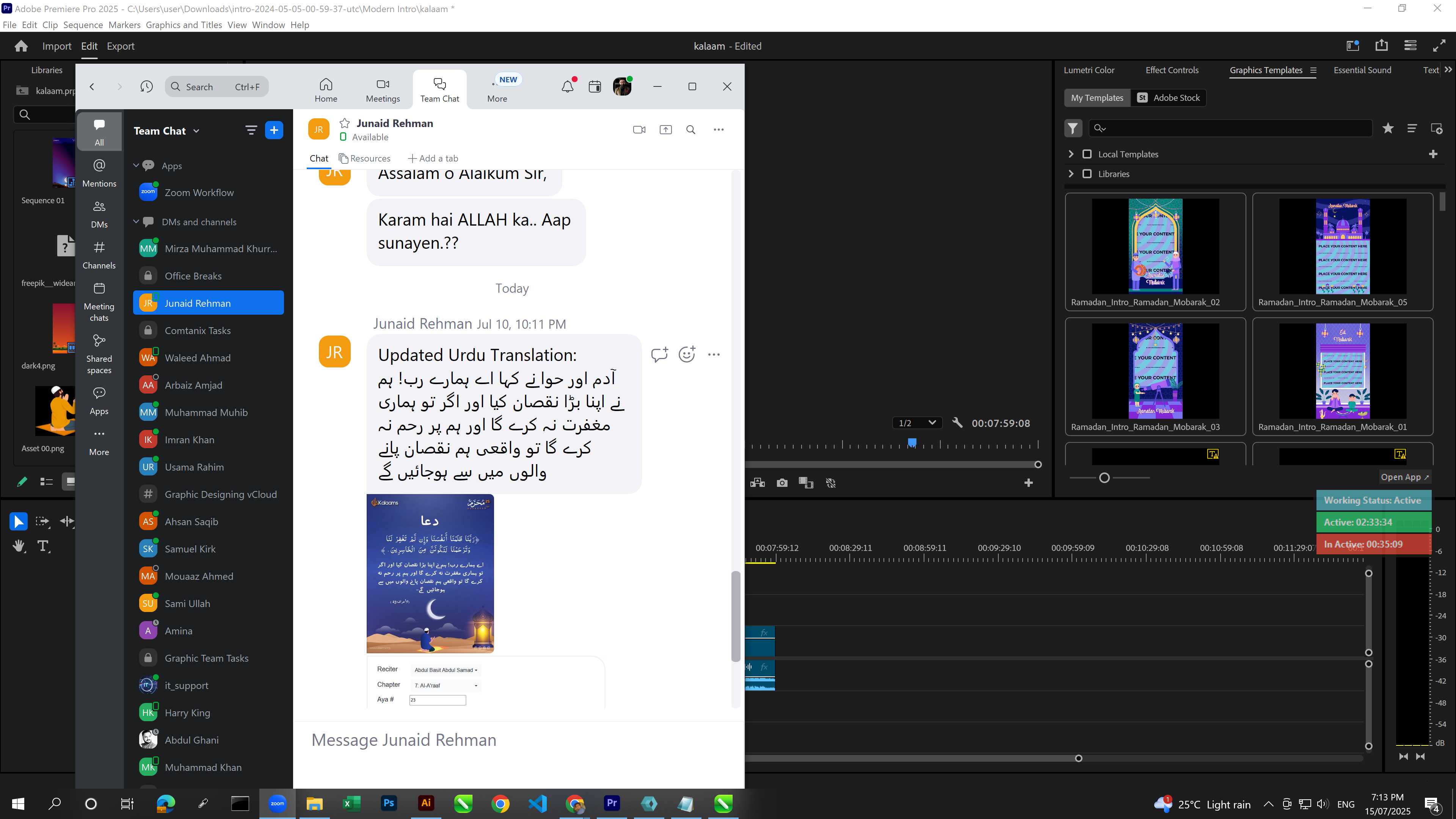Open Graphic Designing vCloud channel
The width and height of the screenshot is (1456, 819).
209,494
